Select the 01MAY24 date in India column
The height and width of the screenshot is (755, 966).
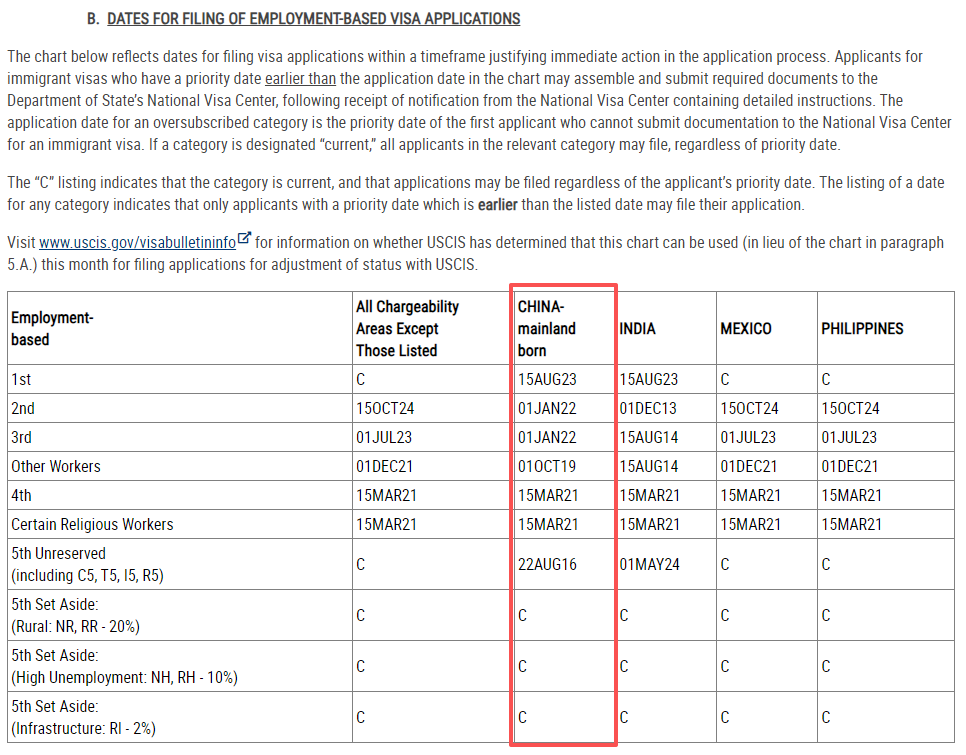point(649,564)
